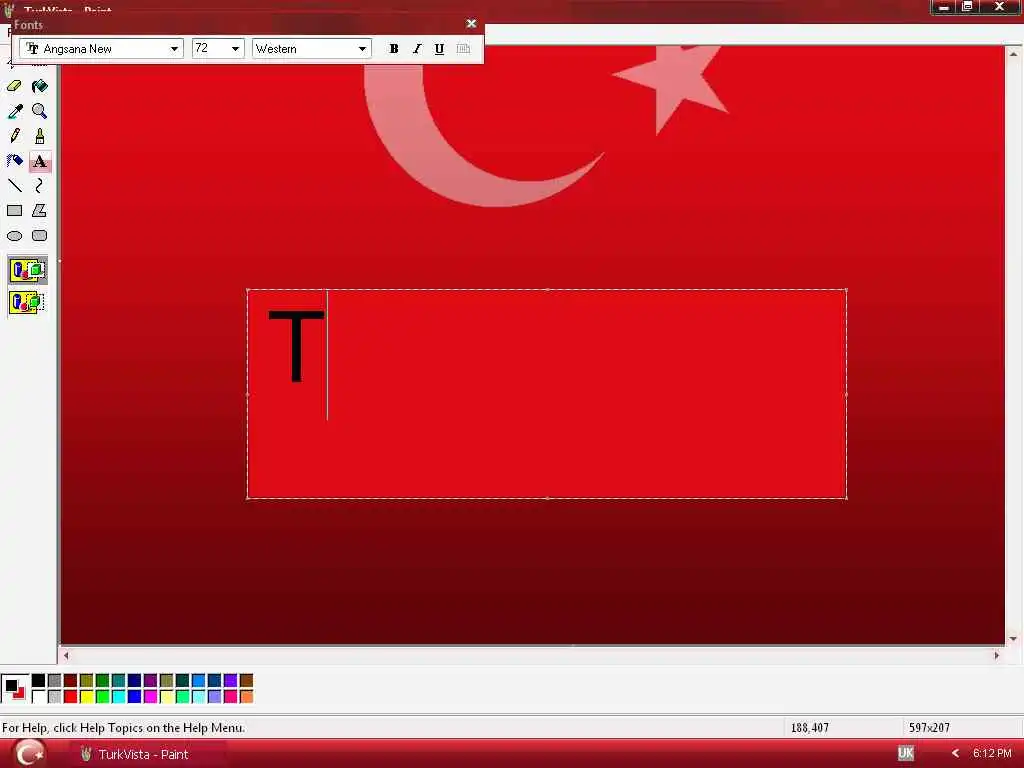Select the Text tool labeled A
This screenshot has width=1024, height=768.
pyautogui.click(x=39, y=161)
